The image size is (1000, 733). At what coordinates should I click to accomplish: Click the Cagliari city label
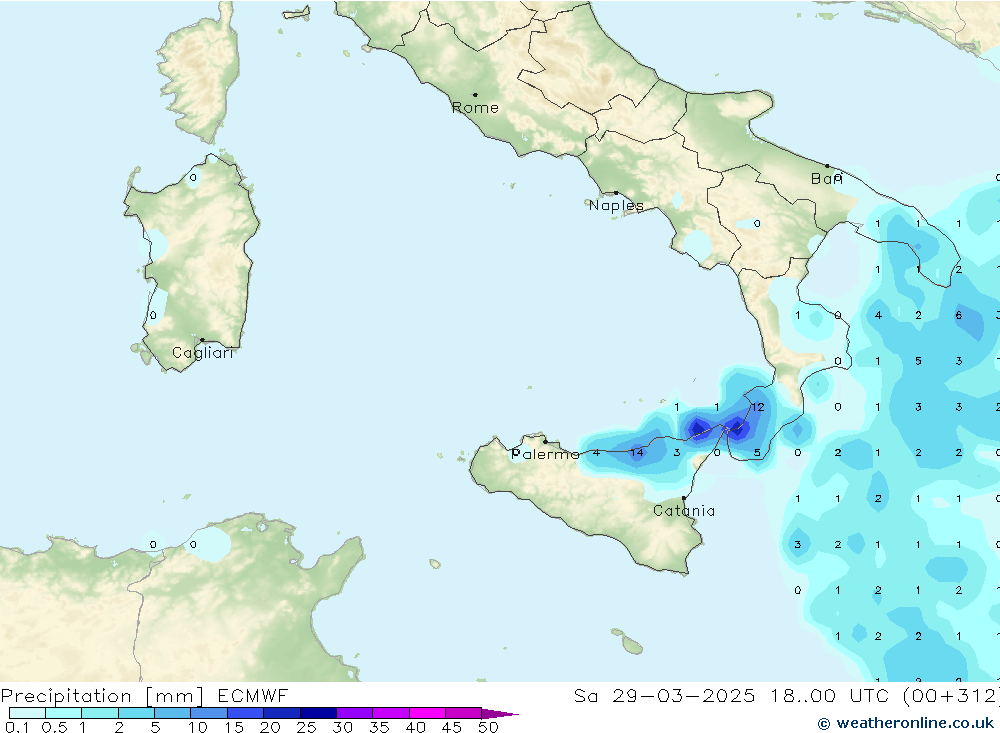point(203,353)
